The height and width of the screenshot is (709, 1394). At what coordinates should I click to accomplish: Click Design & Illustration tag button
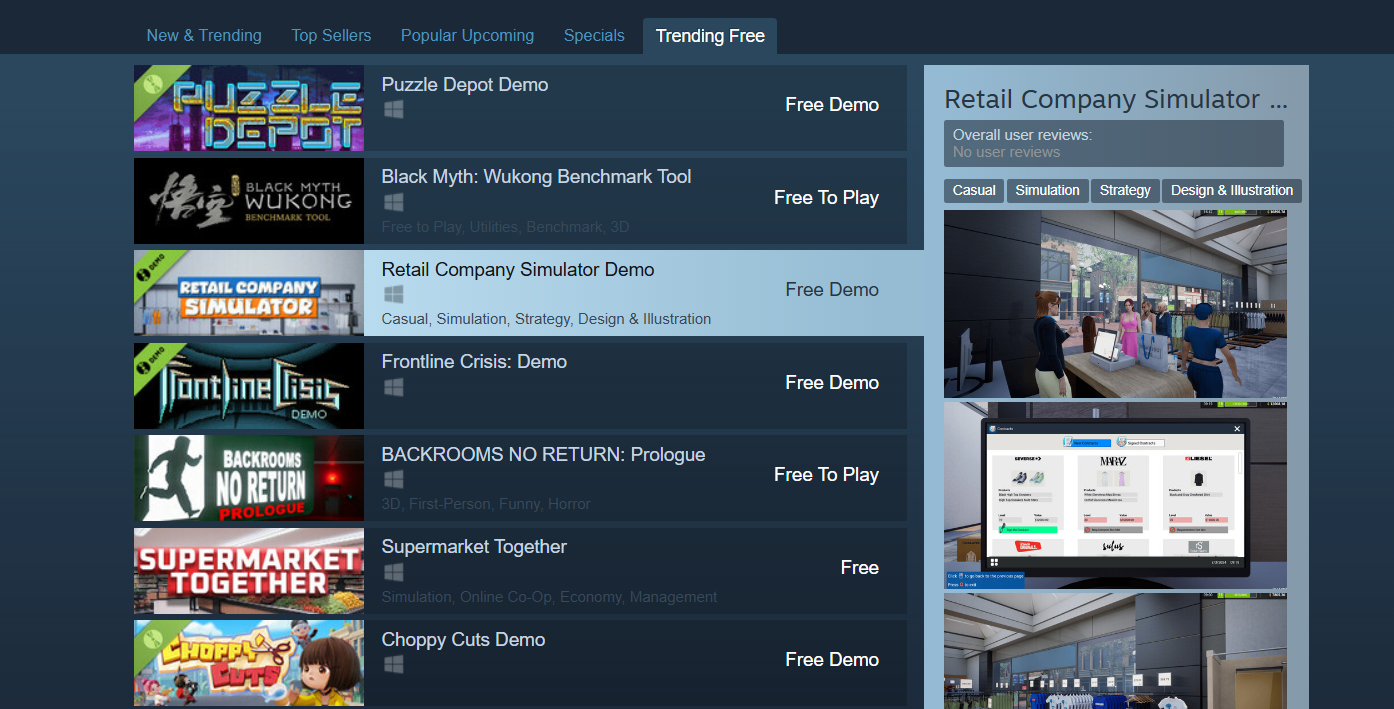click(1231, 190)
